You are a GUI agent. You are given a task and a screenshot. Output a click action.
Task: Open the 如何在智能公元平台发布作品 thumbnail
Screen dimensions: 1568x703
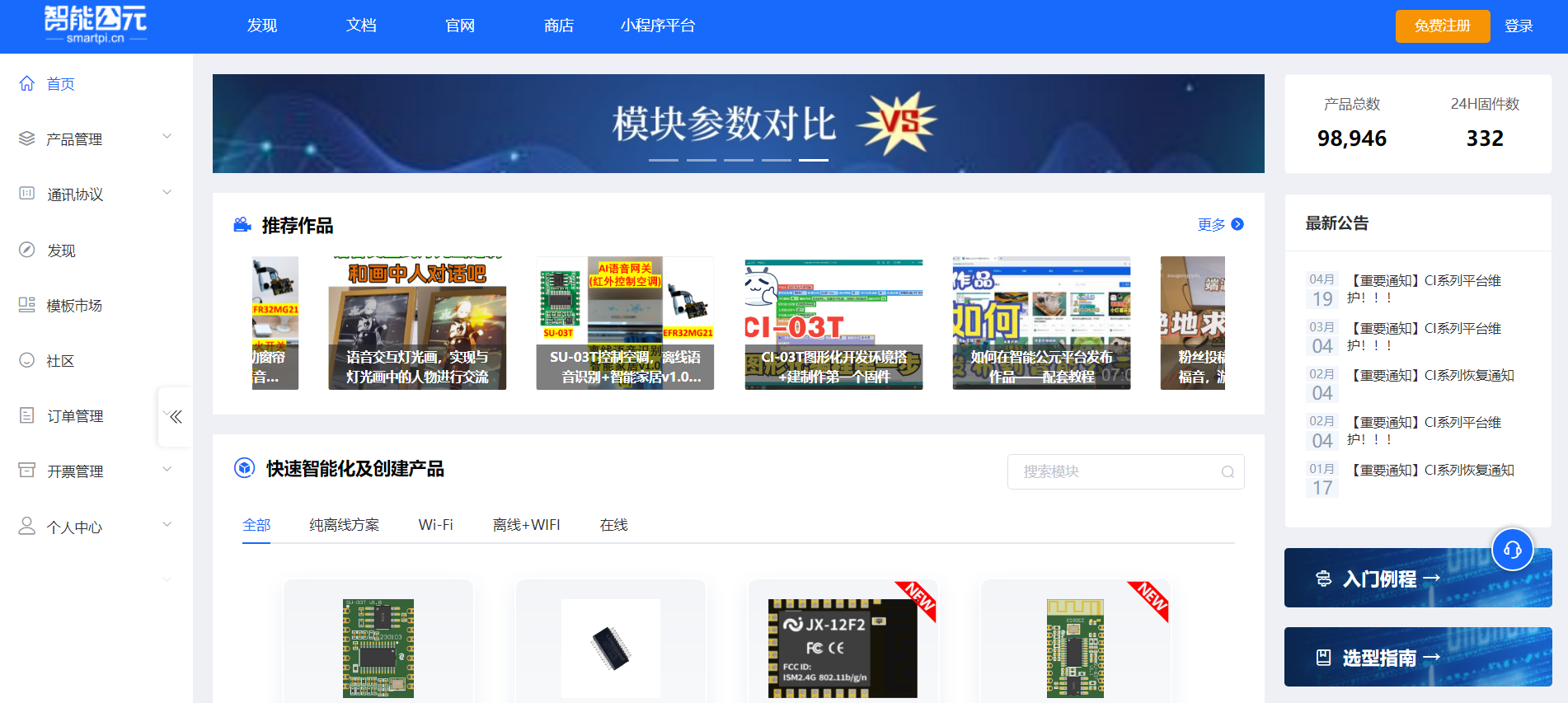pyautogui.click(x=1042, y=323)
